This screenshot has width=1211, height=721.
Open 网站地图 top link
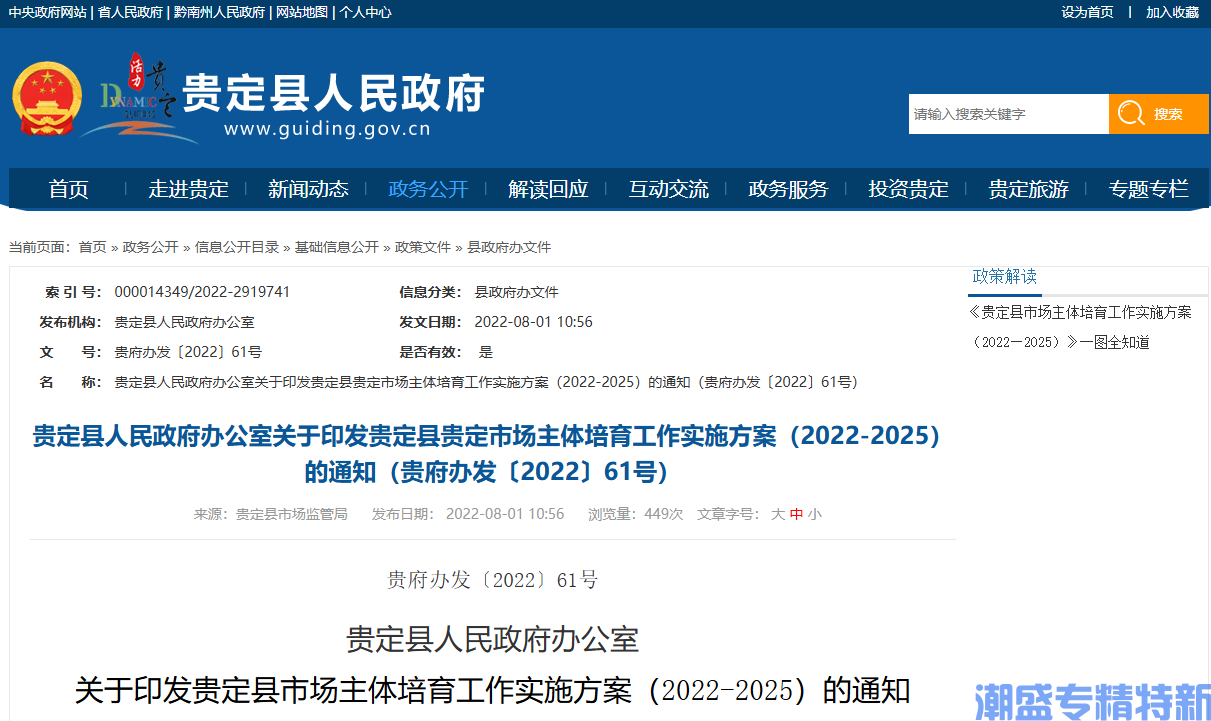coord(302,12)
